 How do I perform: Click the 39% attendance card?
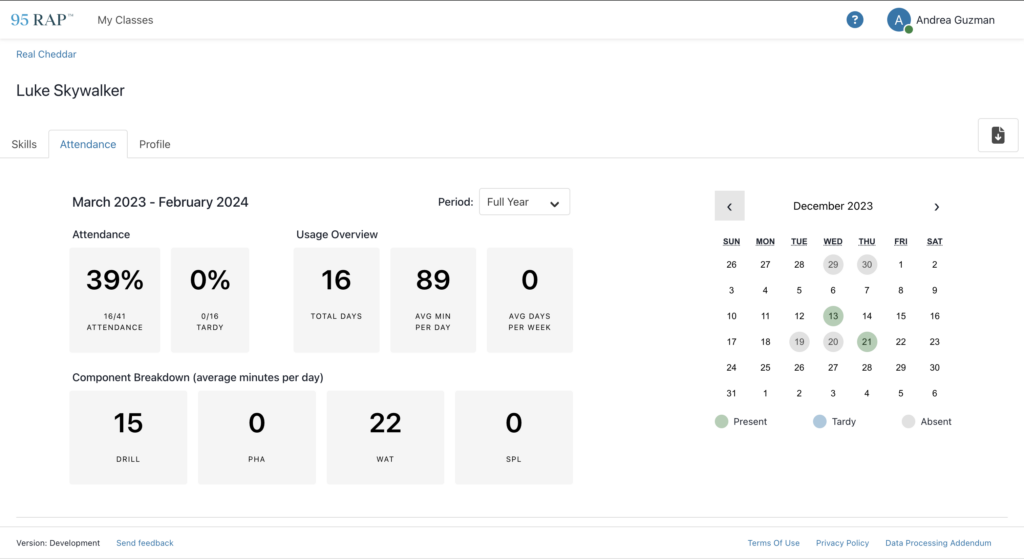pos(115,300)
